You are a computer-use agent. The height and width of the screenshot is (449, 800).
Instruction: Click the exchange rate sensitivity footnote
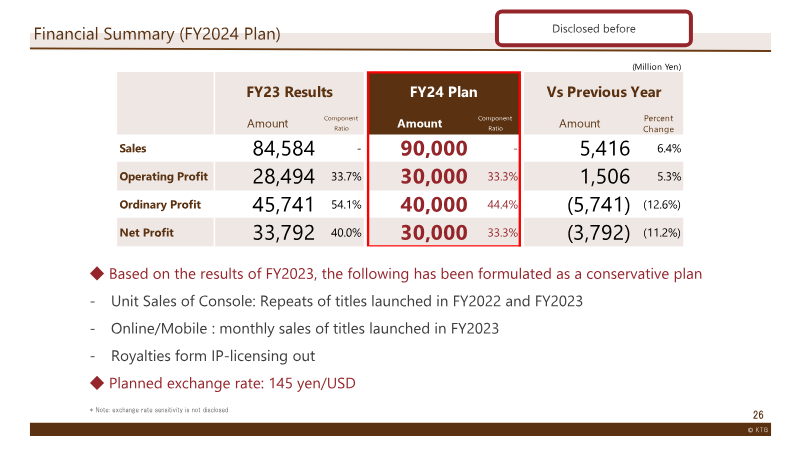159,410
